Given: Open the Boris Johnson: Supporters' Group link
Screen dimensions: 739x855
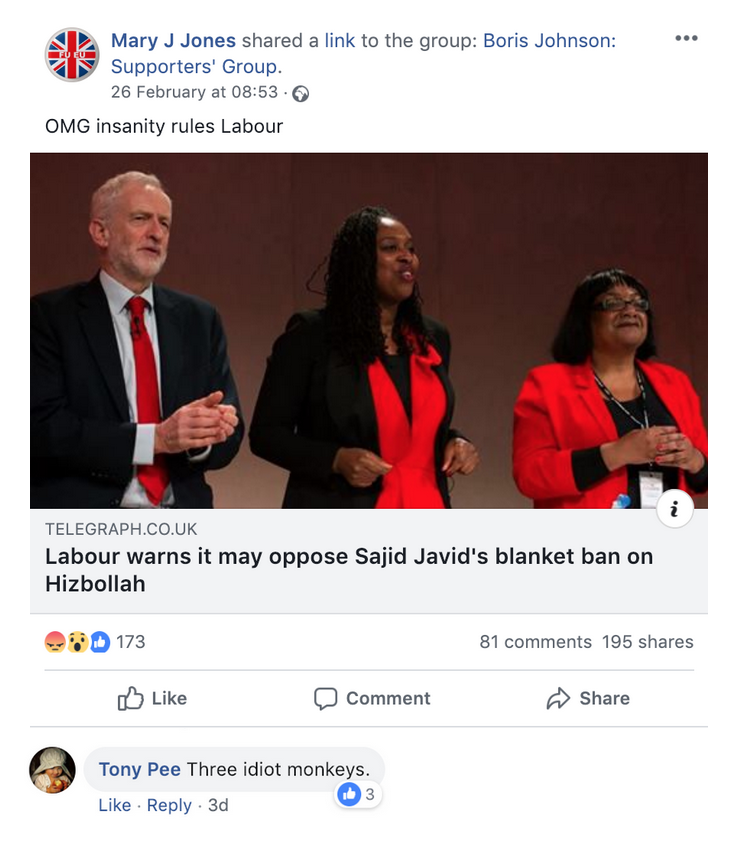Looking at the screenshot, I should click(x=363, y=53).
